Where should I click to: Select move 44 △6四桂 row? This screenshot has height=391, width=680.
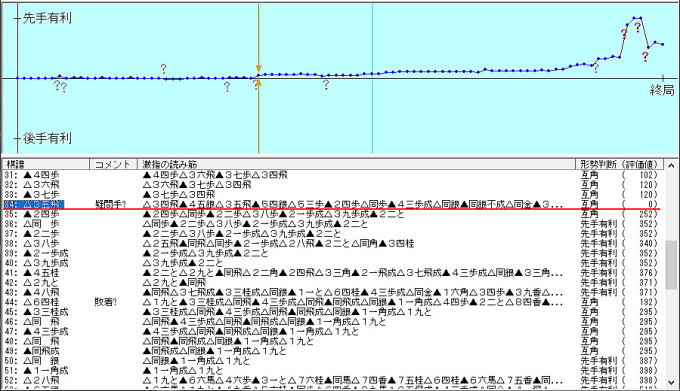pyautogui.click(x=332, y=302)
